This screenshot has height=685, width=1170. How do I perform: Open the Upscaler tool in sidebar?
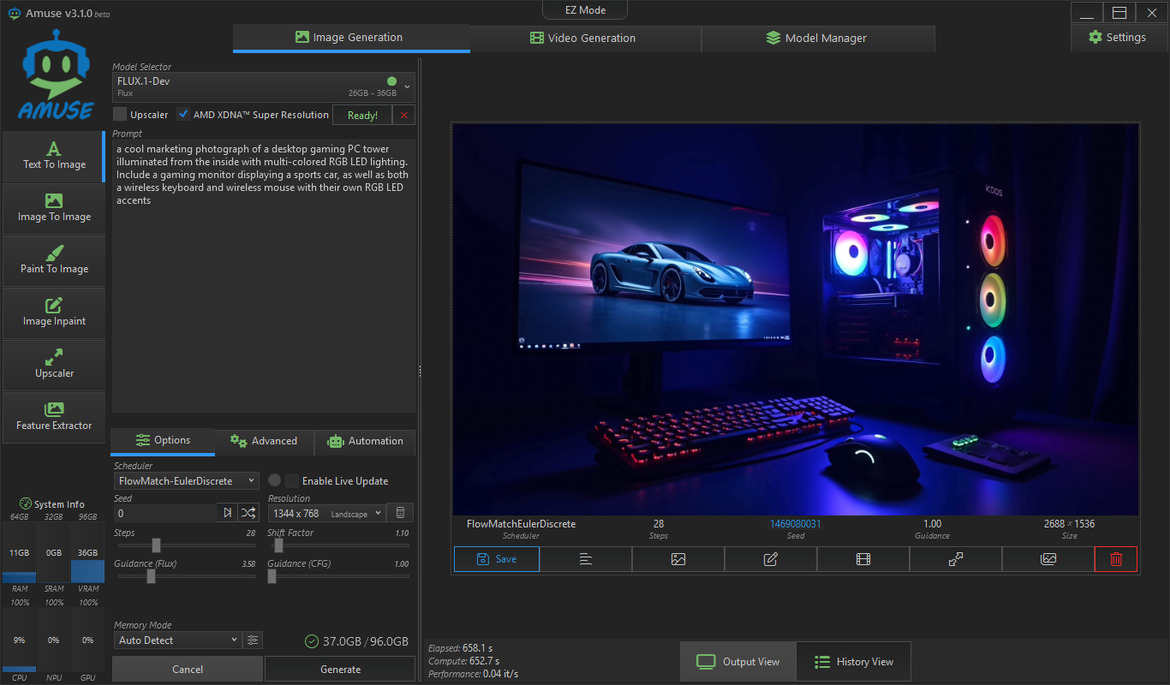pyautogui.click(x=54, y=365)
